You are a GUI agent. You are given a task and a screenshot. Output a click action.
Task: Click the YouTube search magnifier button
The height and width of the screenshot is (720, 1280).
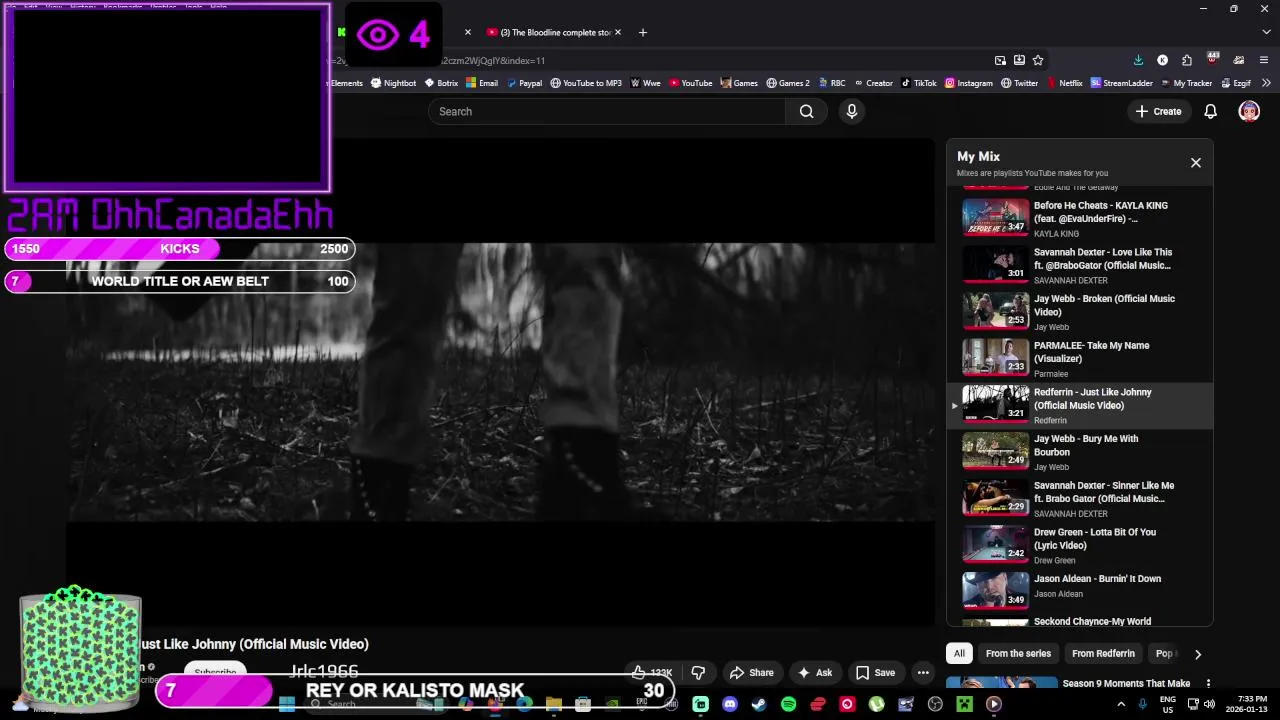pyautogui.click(x=806, y=111)
